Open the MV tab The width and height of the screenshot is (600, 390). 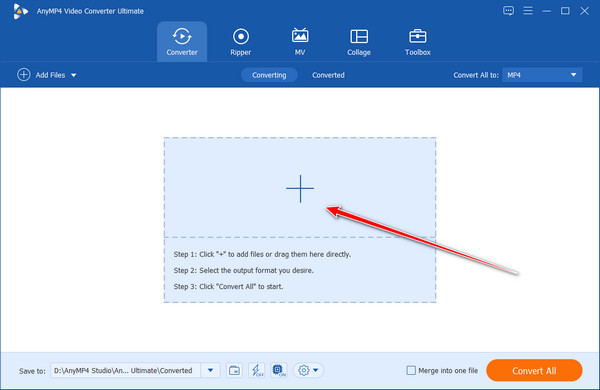tap(300, 42)
